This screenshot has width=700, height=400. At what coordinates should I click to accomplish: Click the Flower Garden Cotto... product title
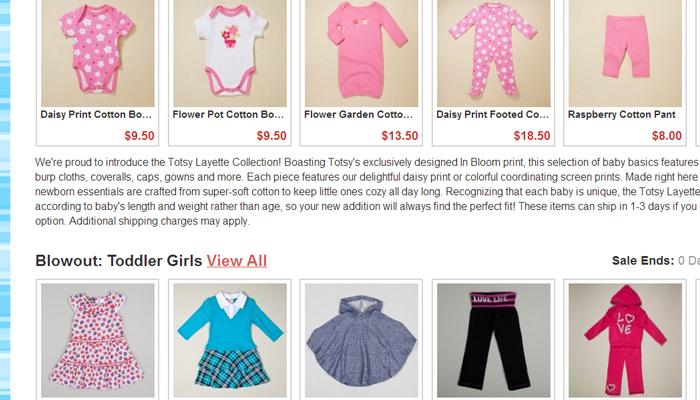tap(358, 115)
